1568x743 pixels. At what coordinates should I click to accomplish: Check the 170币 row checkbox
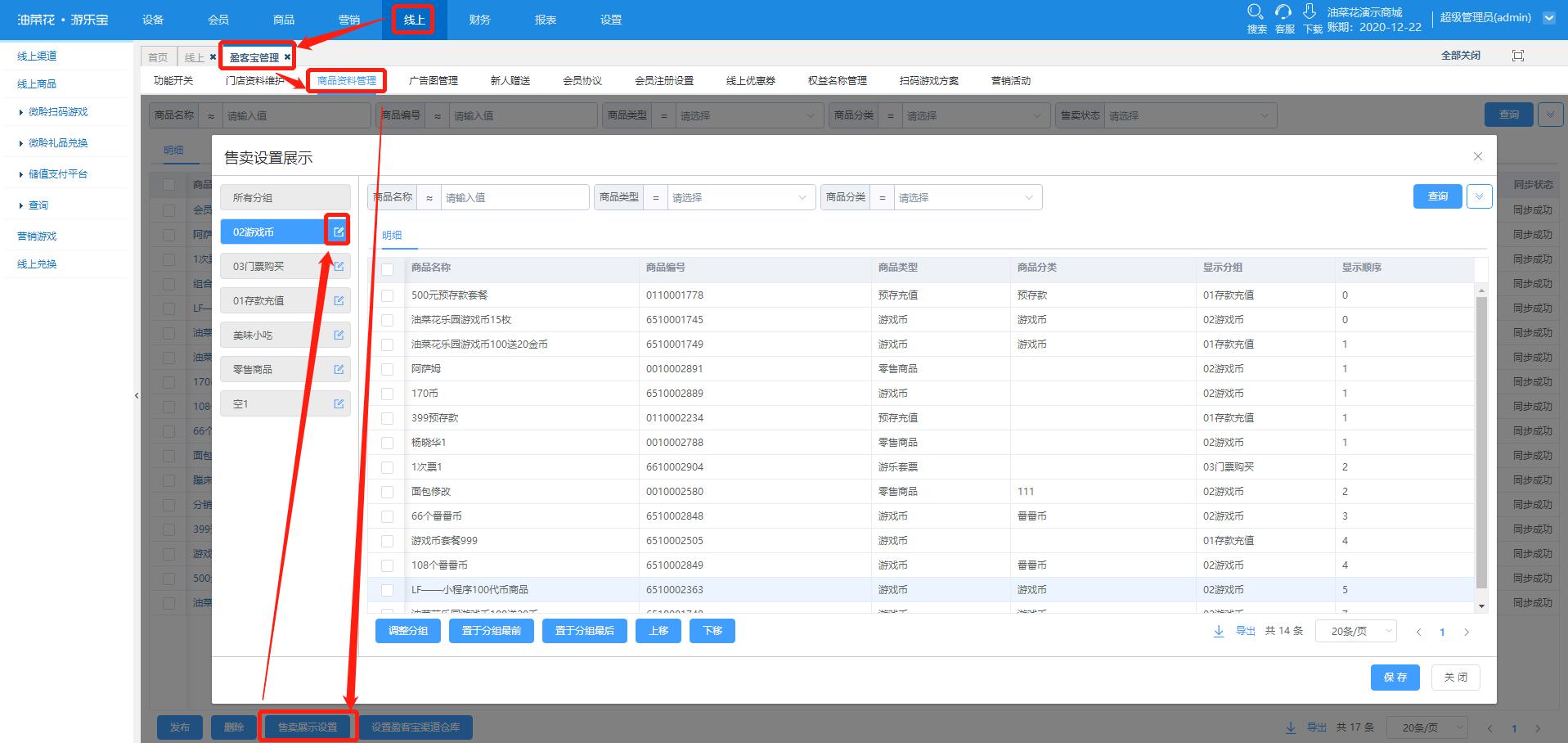point(388,394)
